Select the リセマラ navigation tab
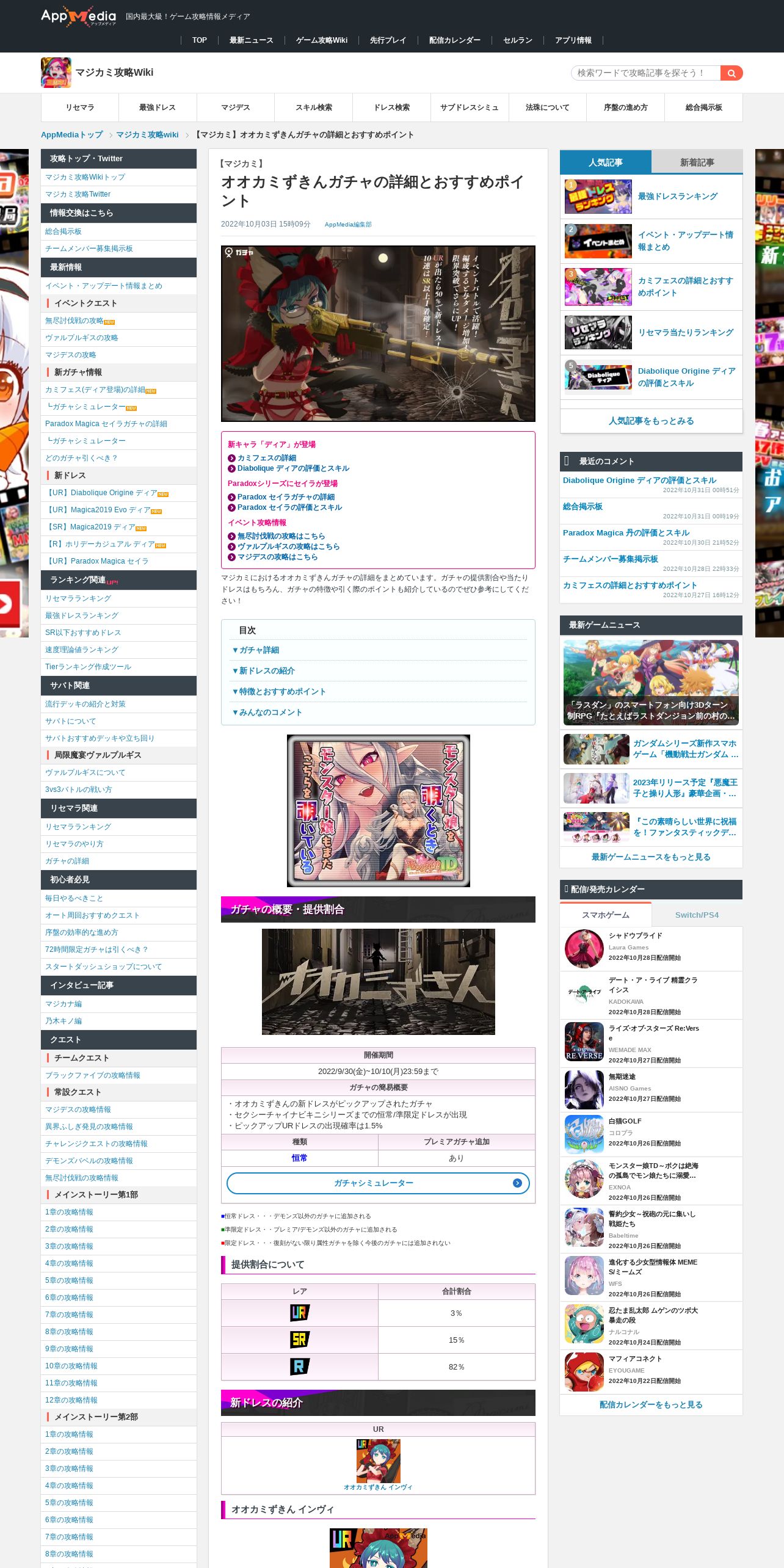This screenshot has width=784, height=1568. pyautogui.click(x=80, y=107)
